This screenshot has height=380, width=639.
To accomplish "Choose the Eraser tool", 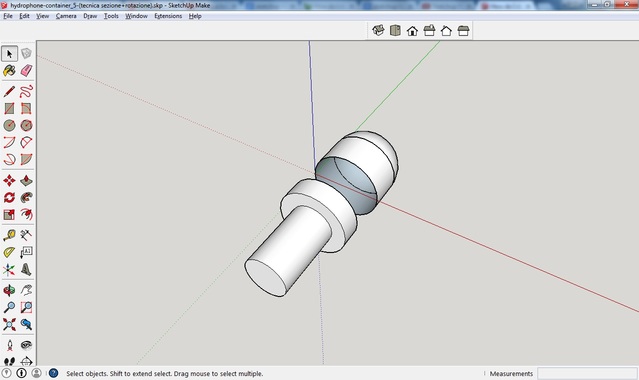I will (26, 71).
